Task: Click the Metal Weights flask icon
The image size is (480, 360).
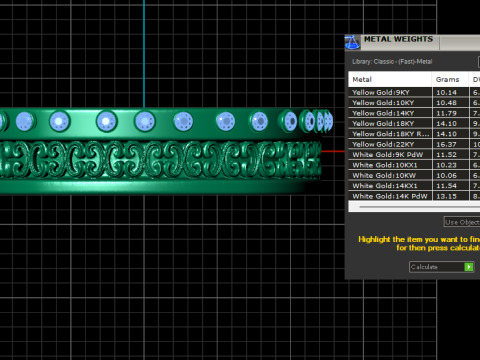Action: tap(352, 43)
